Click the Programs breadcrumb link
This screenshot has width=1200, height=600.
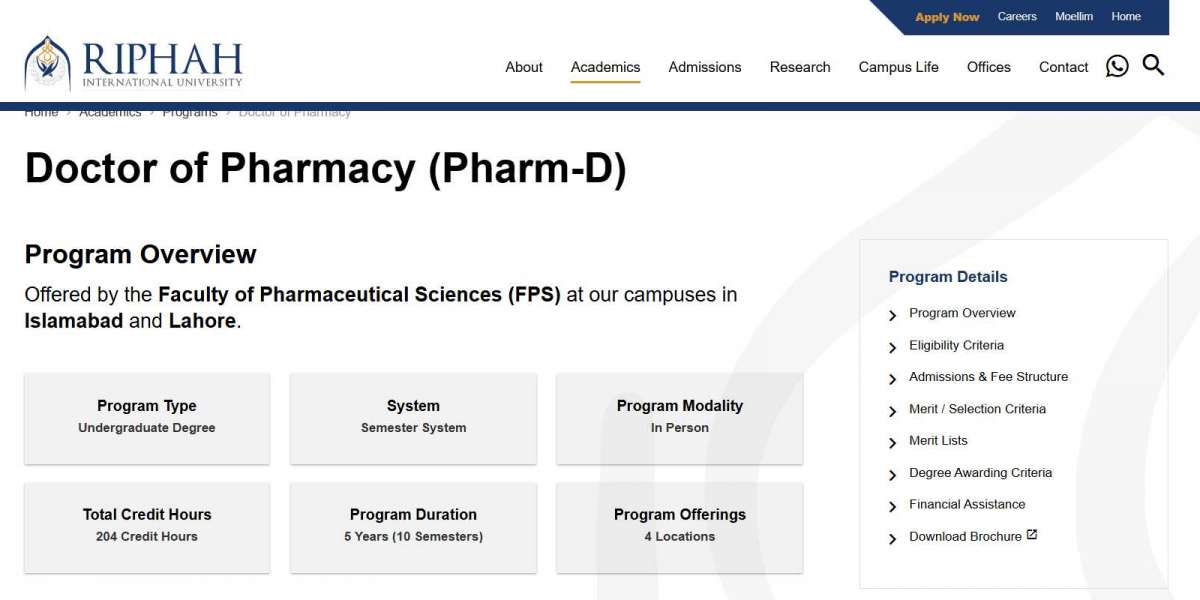(190, 112)
